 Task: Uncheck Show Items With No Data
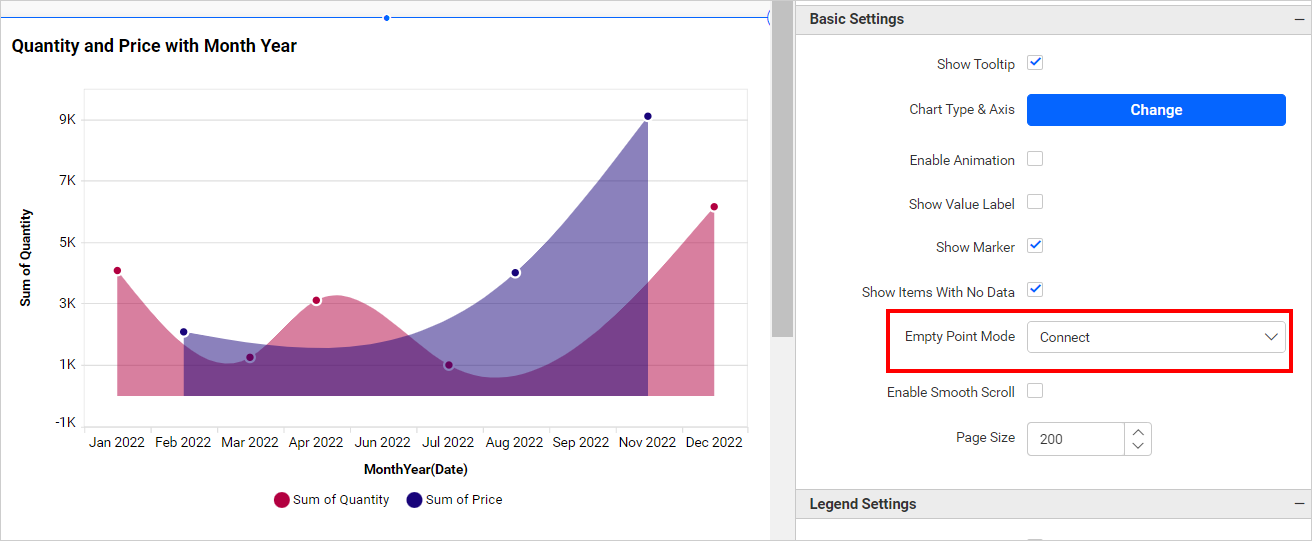click(1035, 290)
